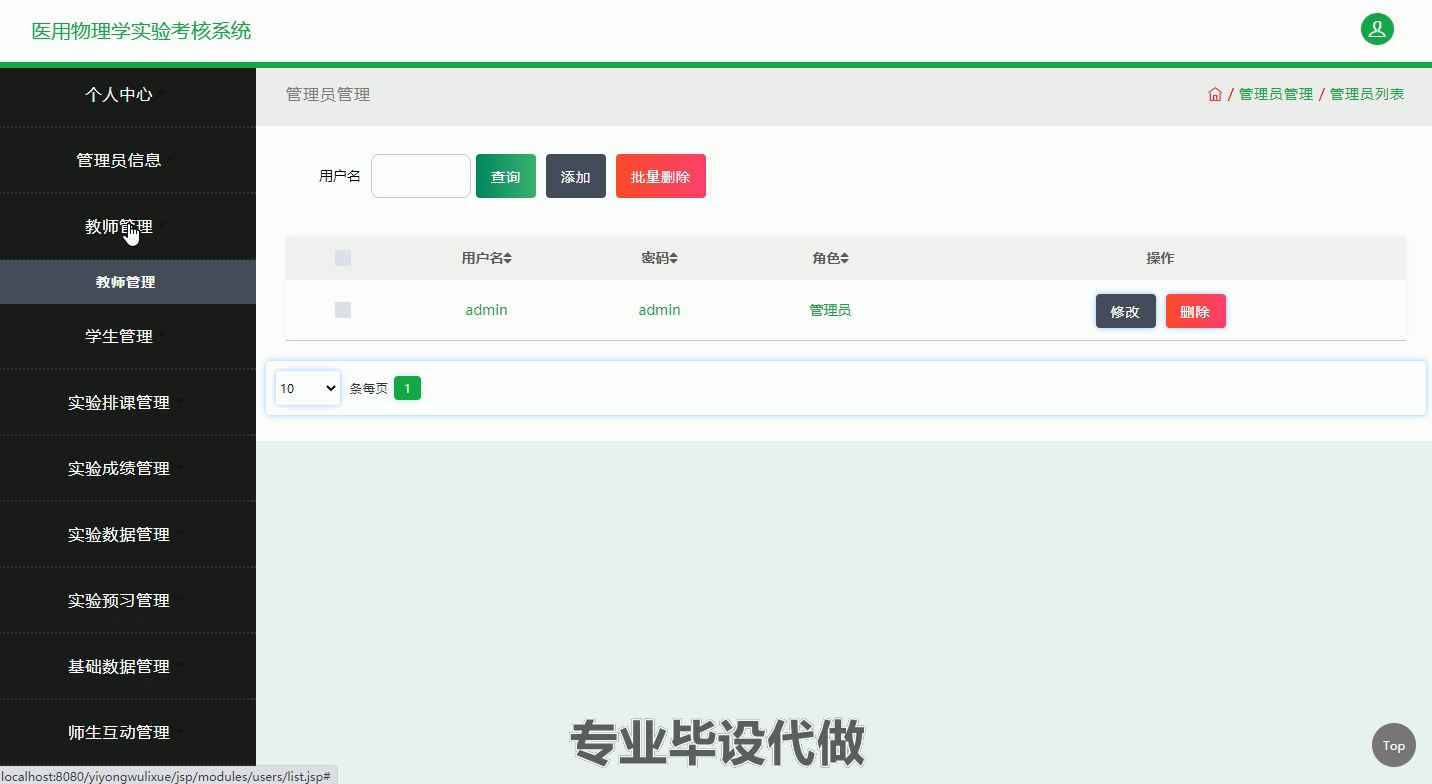Click the admin username cell
Viewport: 1432px width, 784px height.
487,310
